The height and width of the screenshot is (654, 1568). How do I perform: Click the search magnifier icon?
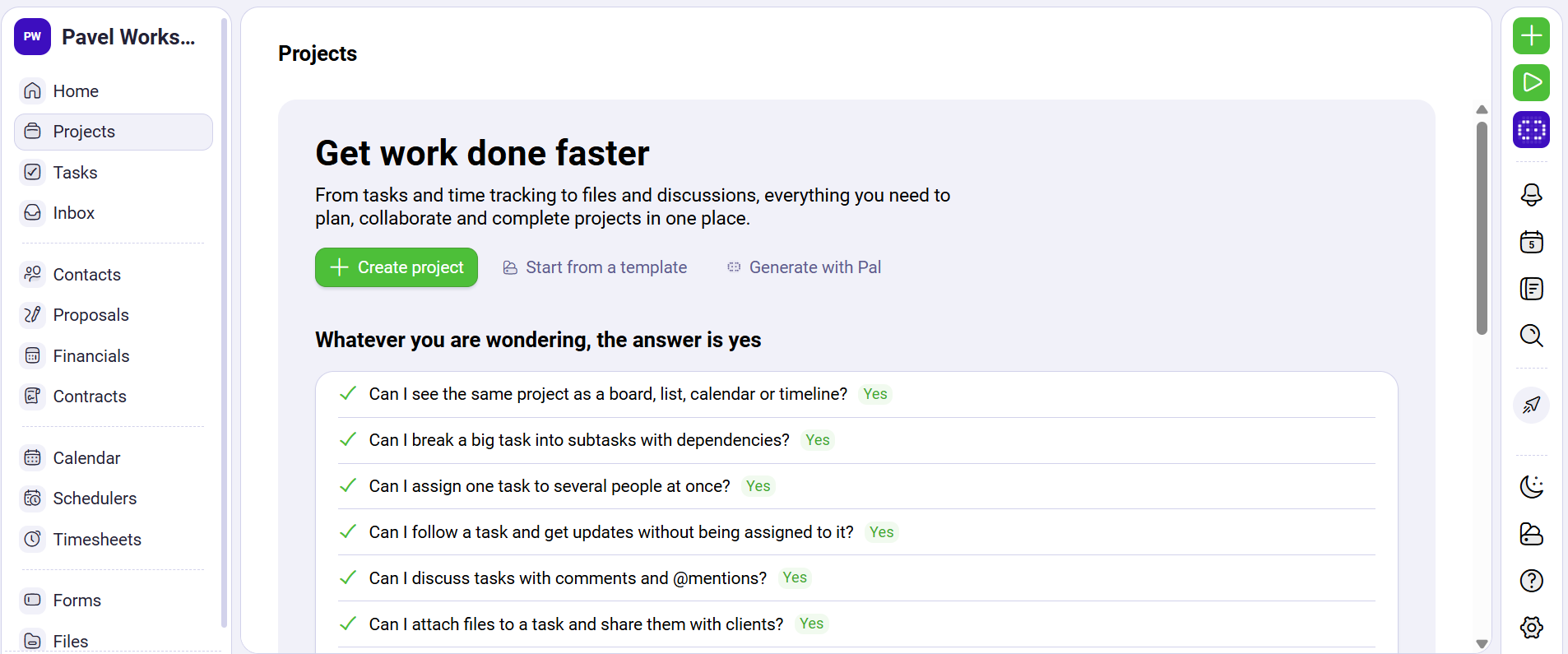[1531, 336]
